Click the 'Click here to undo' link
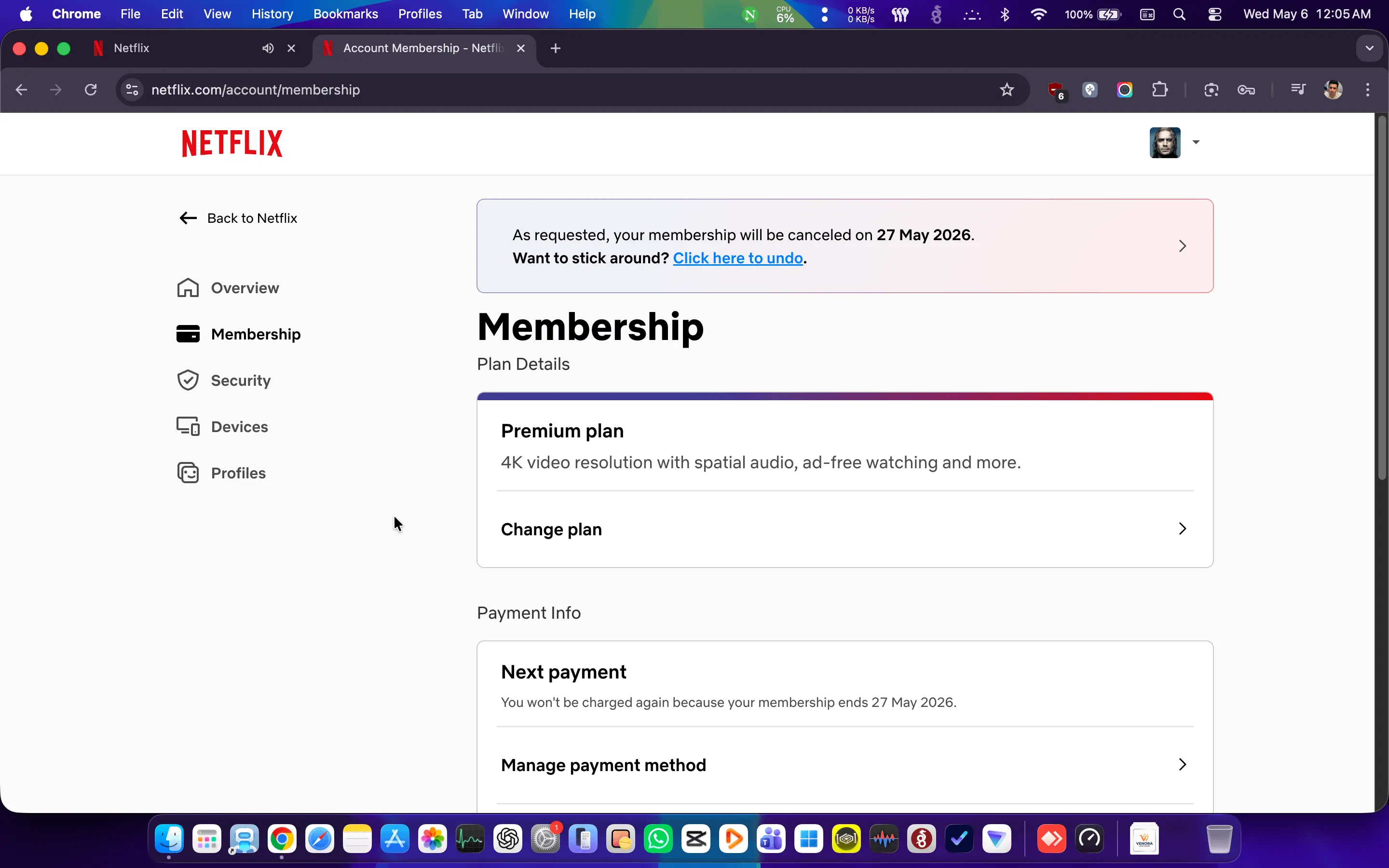 point(737,258)
